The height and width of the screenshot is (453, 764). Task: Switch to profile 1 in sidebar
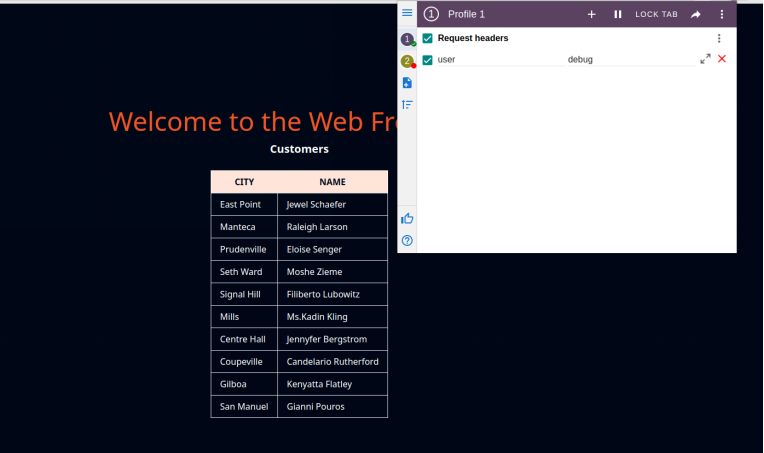[407, 40]
